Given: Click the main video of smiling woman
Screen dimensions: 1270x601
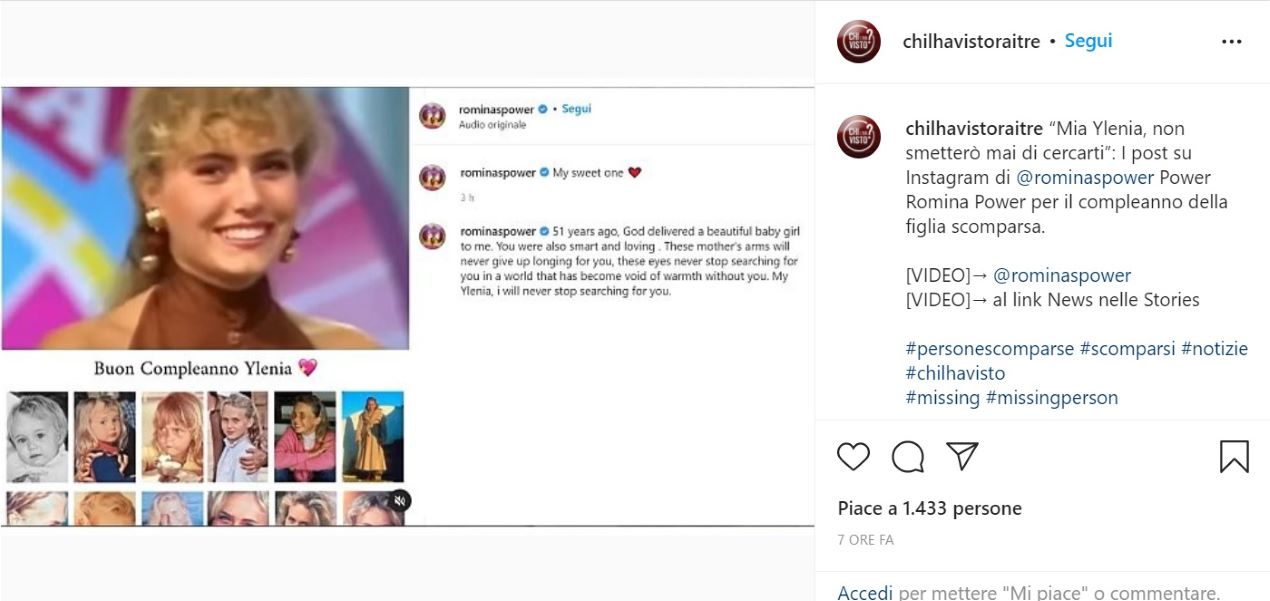Looking at the screenshot, I should (205, 218).
